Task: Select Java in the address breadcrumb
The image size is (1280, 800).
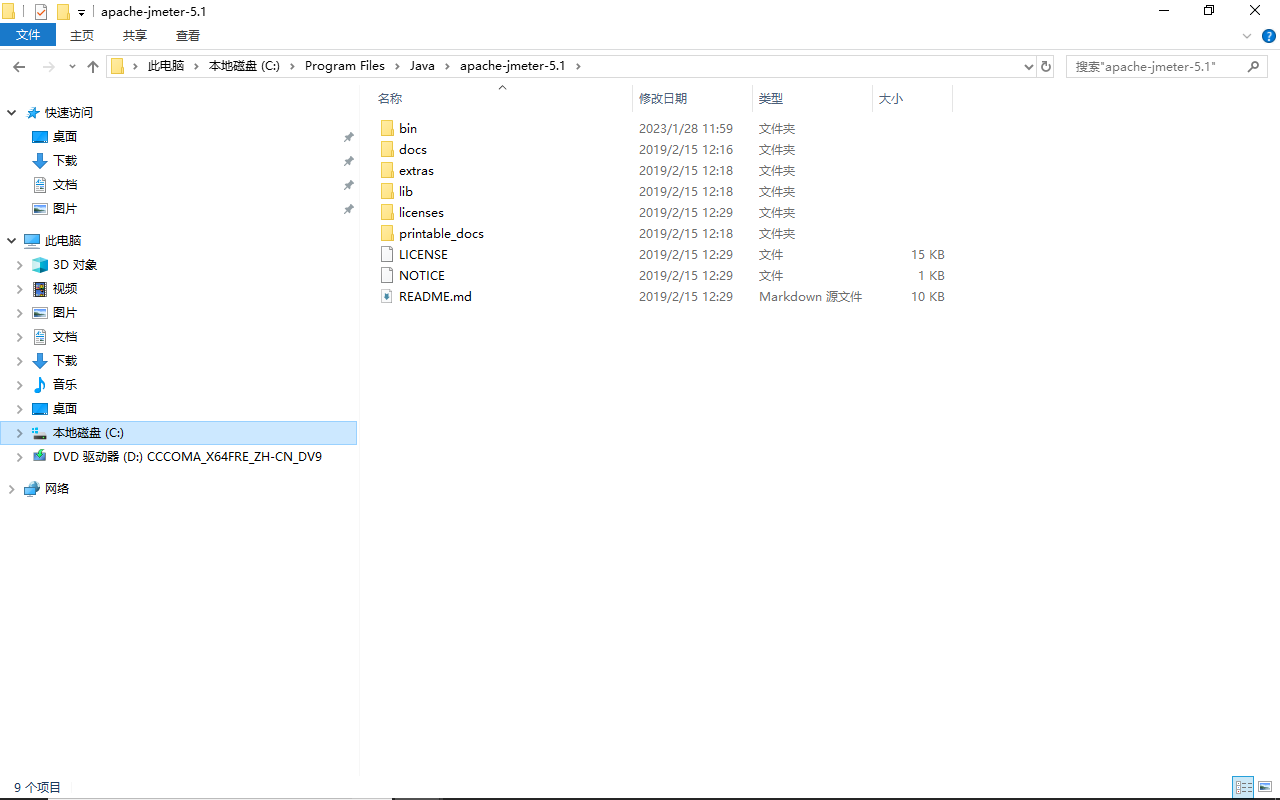Action: click(422, 66)
